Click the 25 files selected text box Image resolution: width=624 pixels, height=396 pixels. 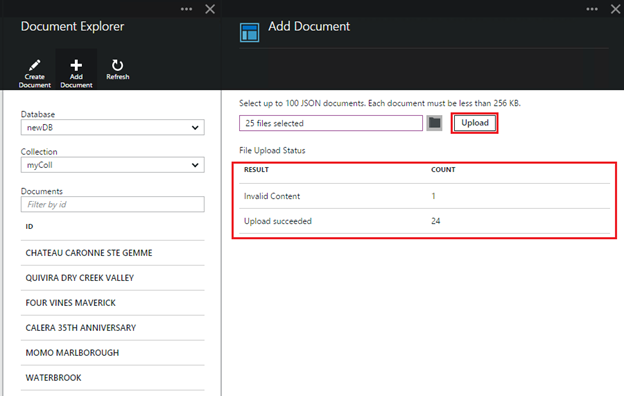point(331,123)
